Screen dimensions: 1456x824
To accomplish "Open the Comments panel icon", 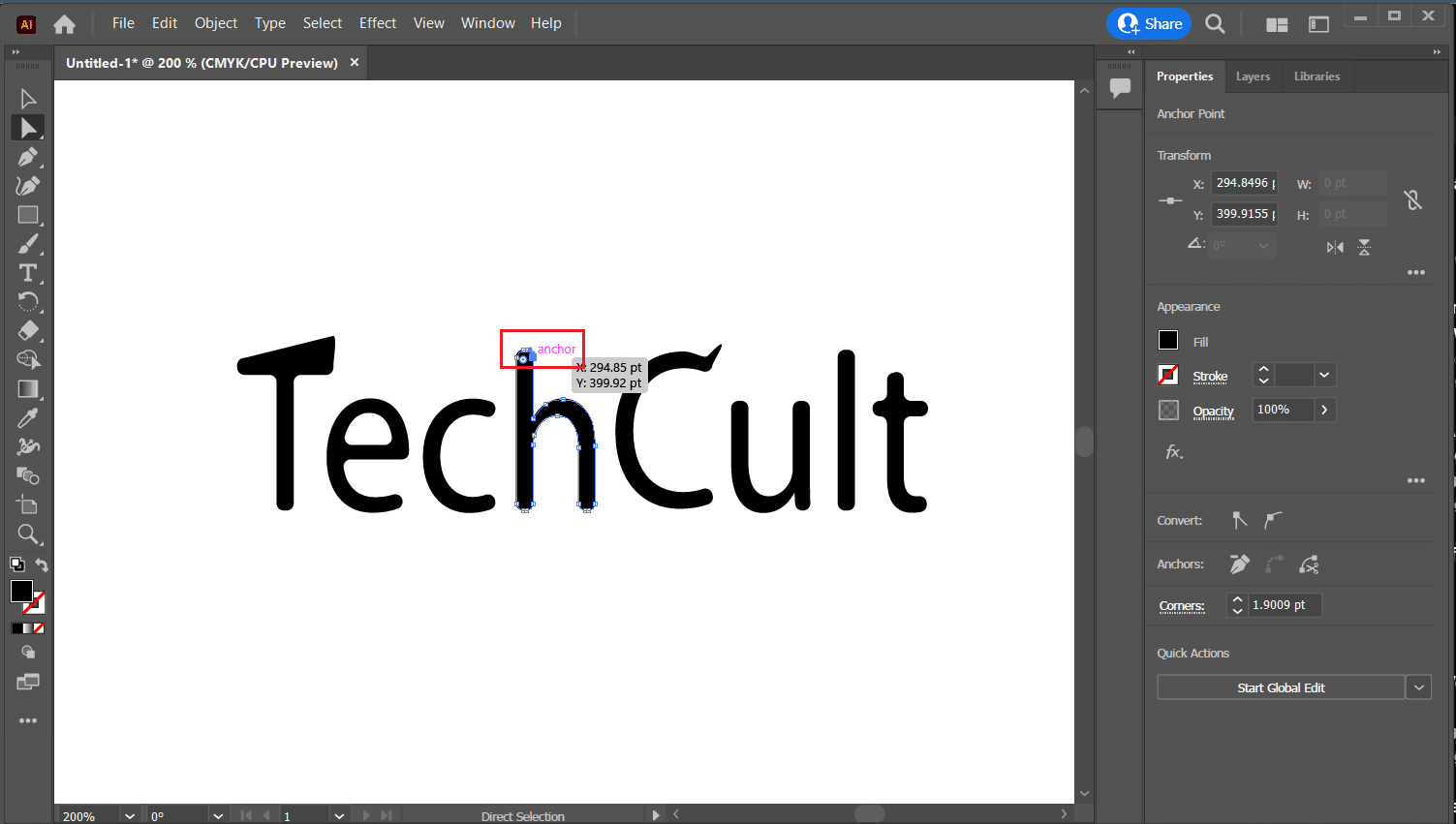I will click(x=1121, y=88).
